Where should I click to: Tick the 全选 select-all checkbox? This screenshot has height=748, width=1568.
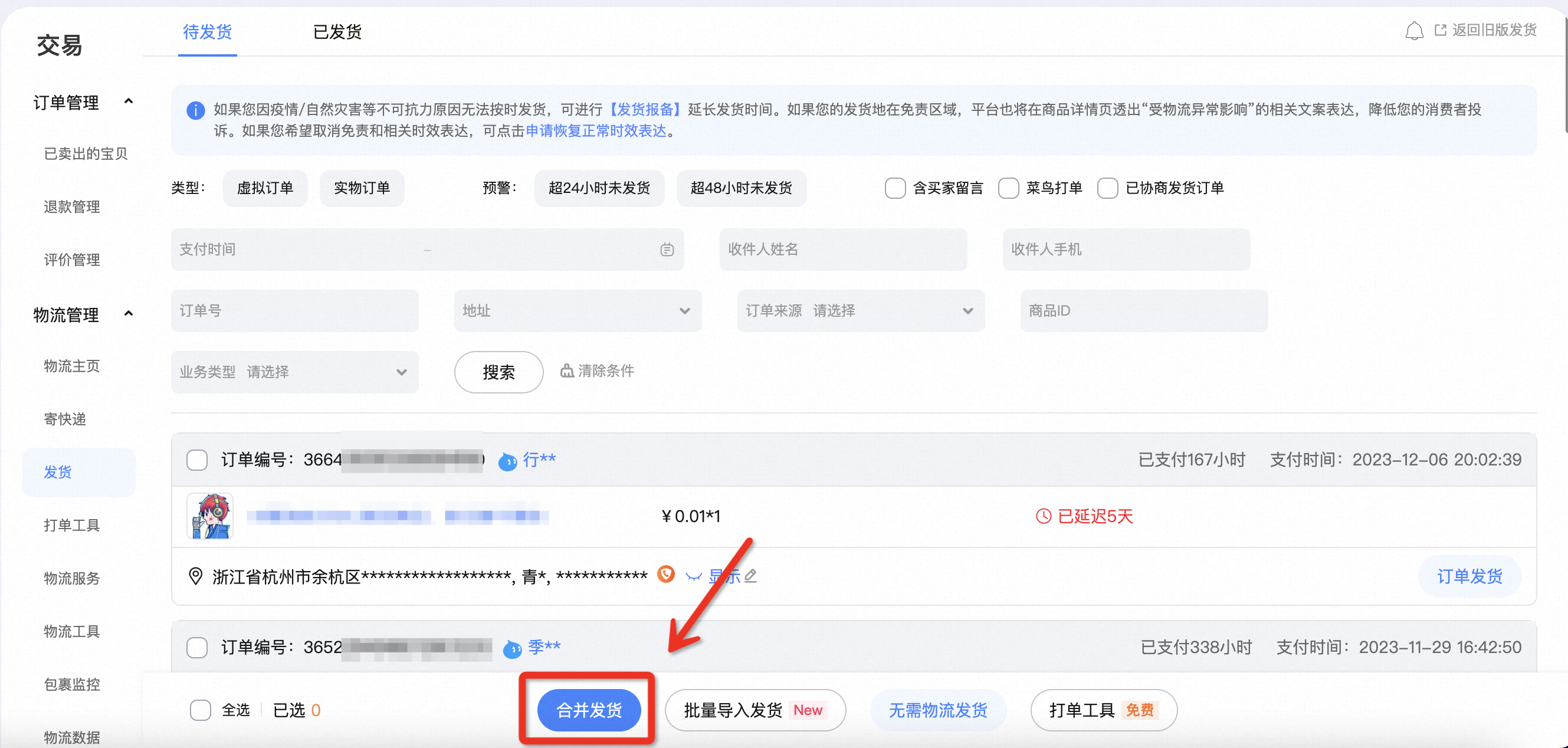pos(200,710)
